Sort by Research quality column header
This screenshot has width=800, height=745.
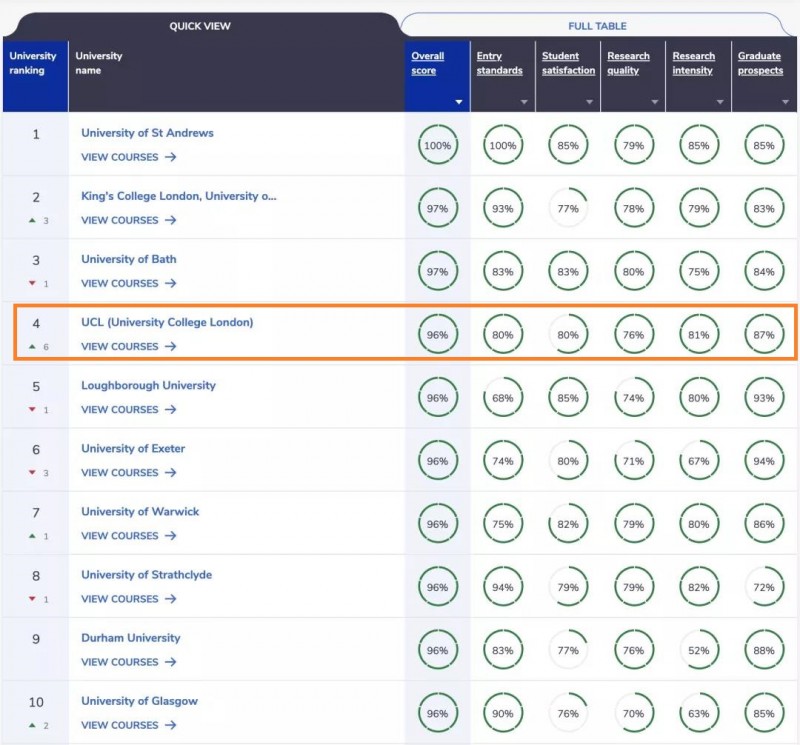pyautogui.click(x=628, y=63)
